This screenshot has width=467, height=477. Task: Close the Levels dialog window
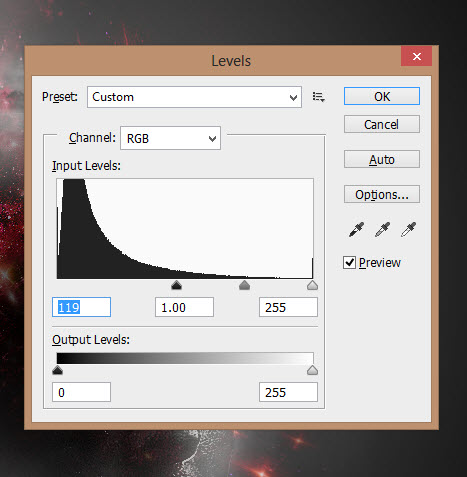pyautogui.click(x=417, y=56)
